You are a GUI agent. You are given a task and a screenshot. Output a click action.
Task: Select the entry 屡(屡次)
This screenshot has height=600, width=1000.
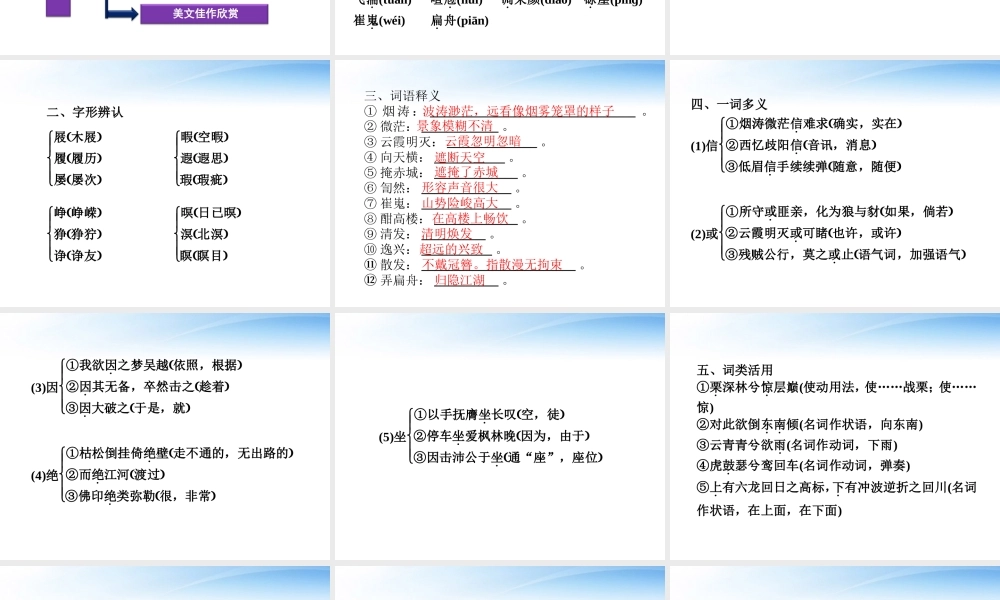[x=78, y=180]
